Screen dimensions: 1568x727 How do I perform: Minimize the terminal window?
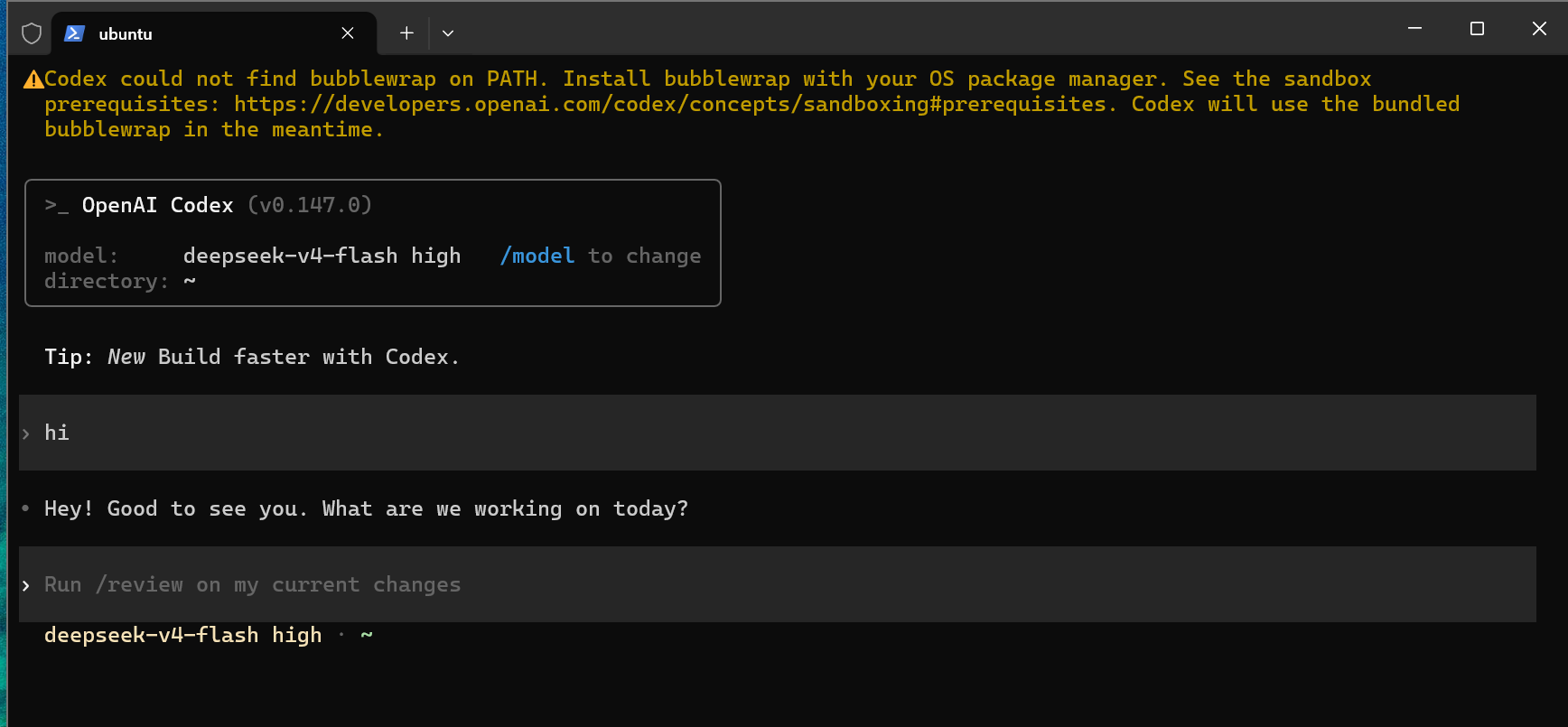click(x=1415, y=29)
